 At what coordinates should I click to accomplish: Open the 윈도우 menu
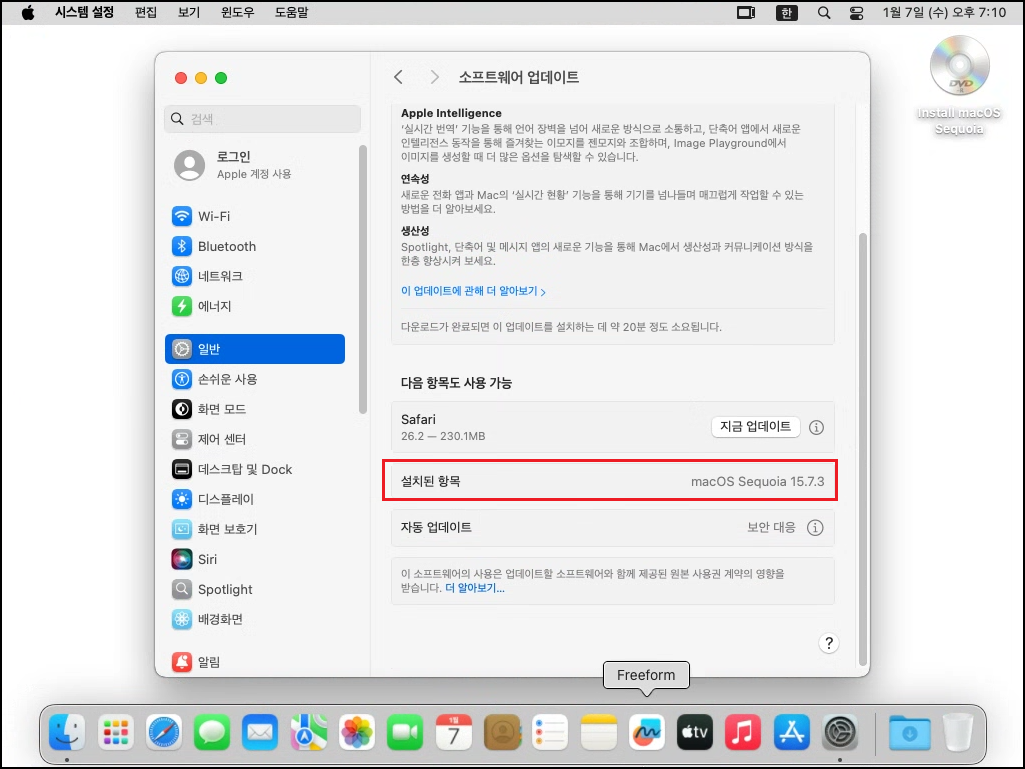click(237, 12)
